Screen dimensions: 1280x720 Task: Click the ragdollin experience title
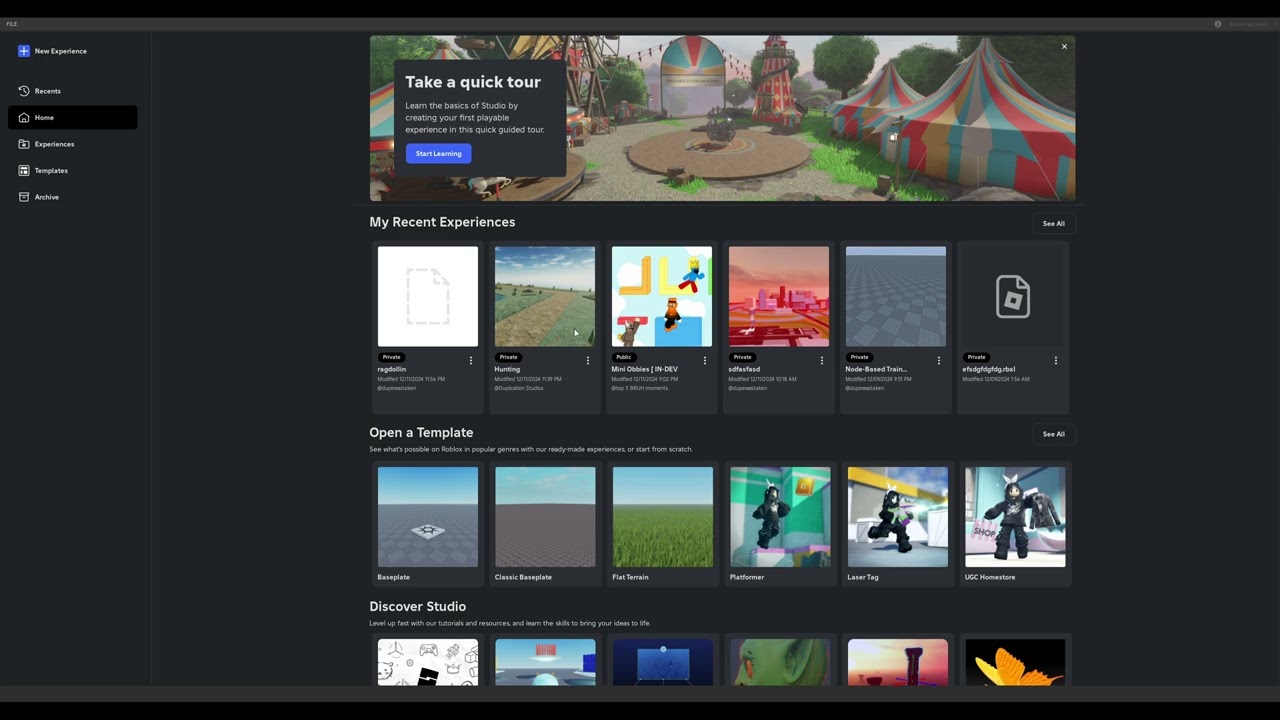pos(392,369)
